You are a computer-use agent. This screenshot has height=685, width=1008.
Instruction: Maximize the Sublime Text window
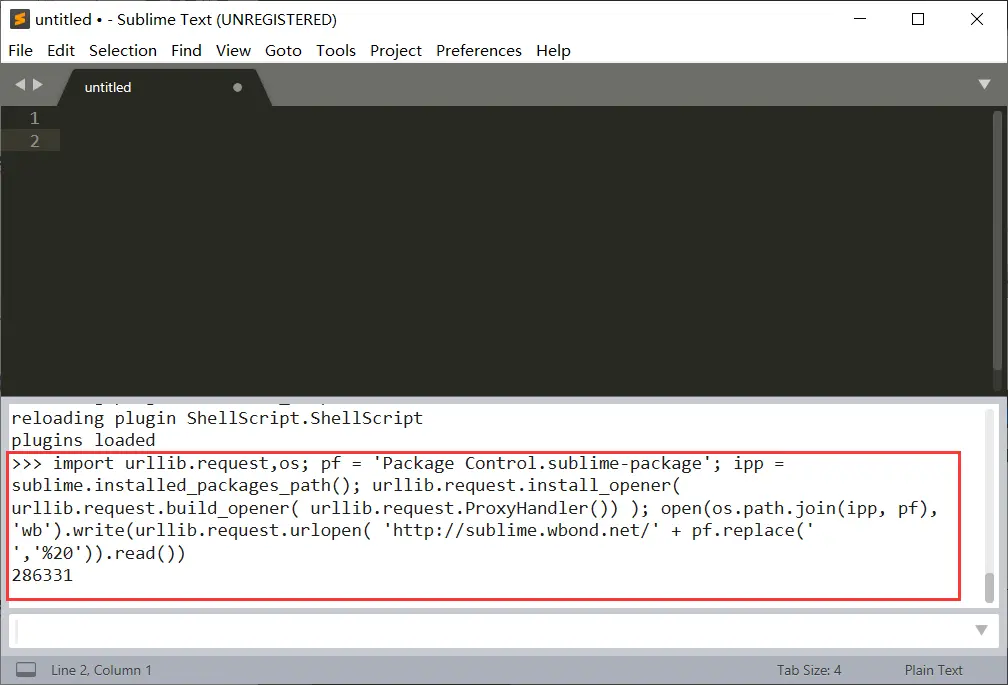click(x=918, y=19)
